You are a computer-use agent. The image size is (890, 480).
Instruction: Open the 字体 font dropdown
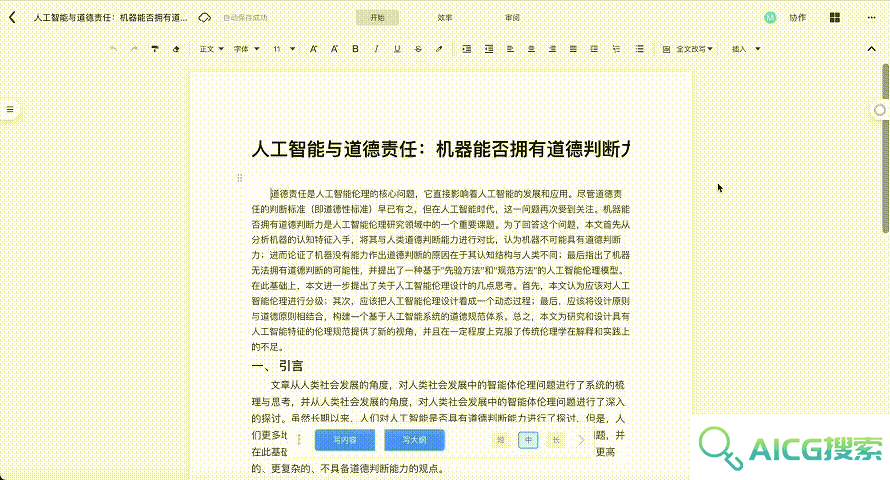point(246,49)
